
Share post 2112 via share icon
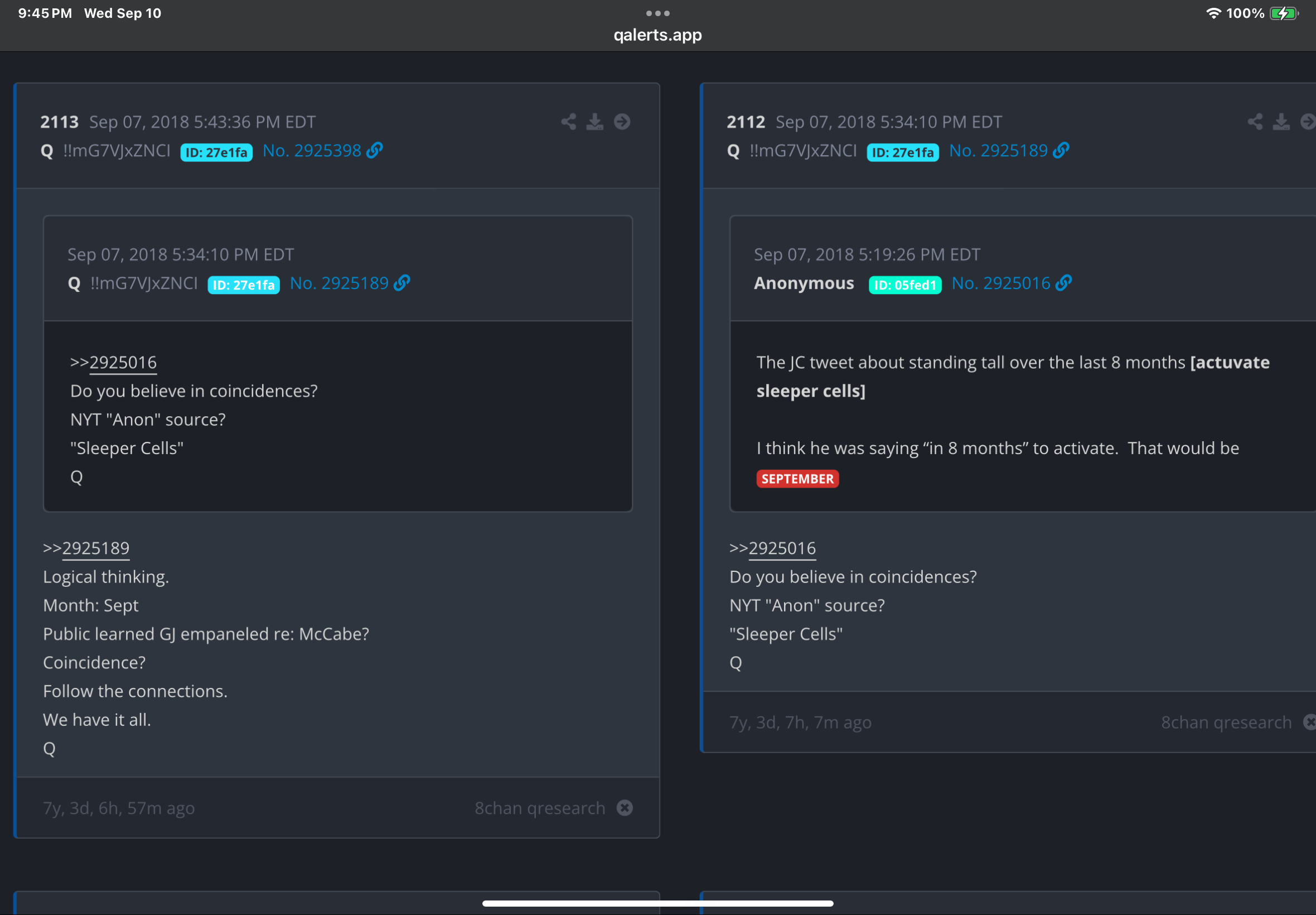coord(1255,122)
